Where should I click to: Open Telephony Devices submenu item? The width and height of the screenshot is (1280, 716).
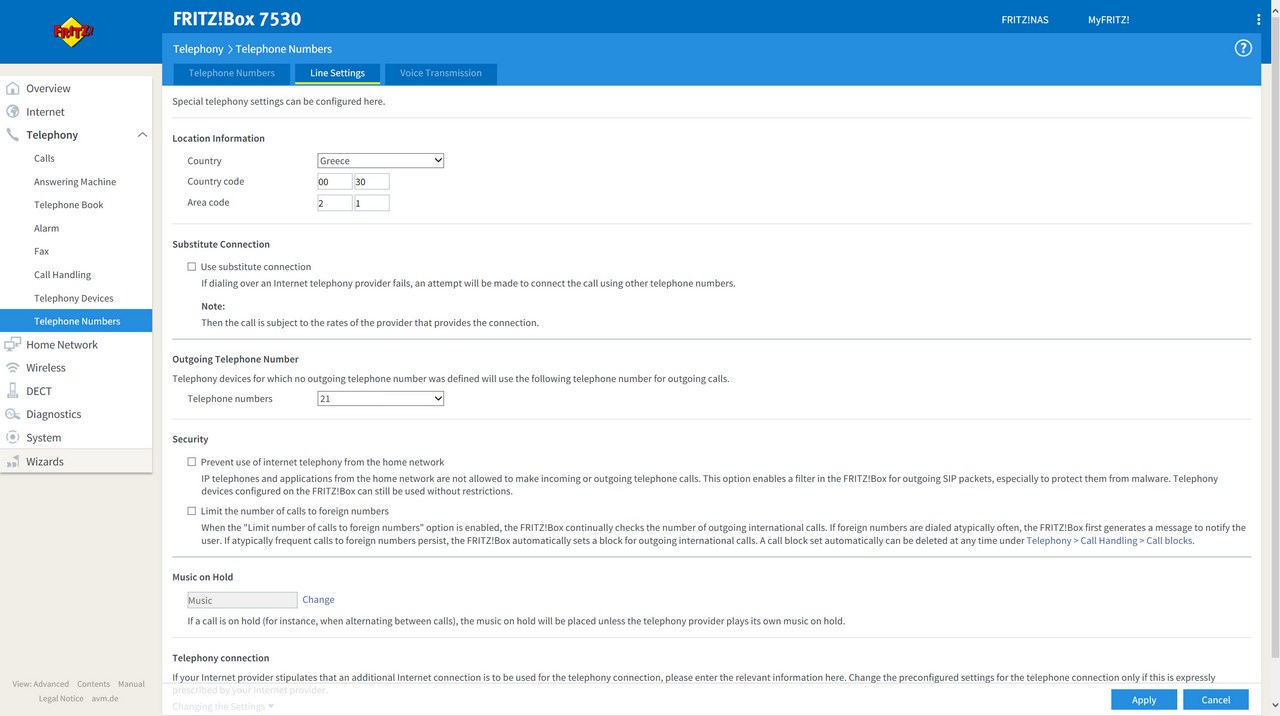(x=76, y=298)
